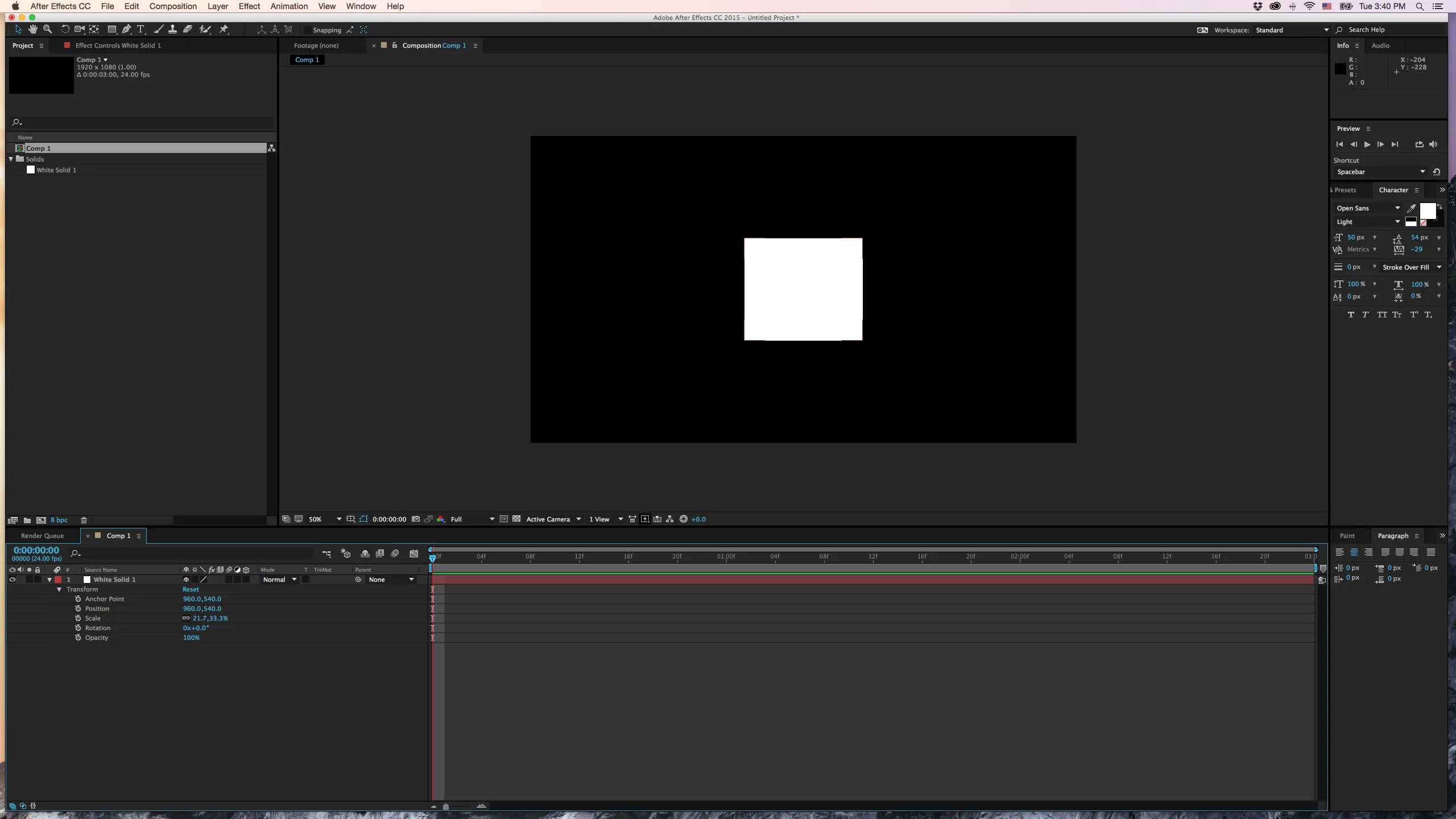Select the Clone Stamp tool
The width and height of the screenshot is (1456, 819).
172,30
